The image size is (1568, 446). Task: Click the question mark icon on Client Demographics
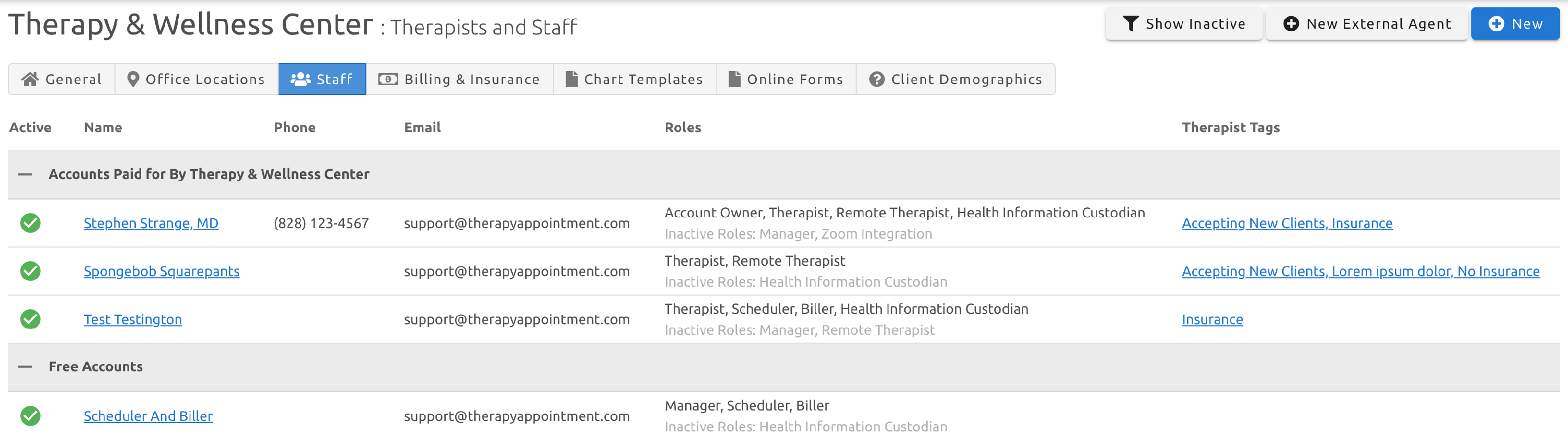pos(877,78)
